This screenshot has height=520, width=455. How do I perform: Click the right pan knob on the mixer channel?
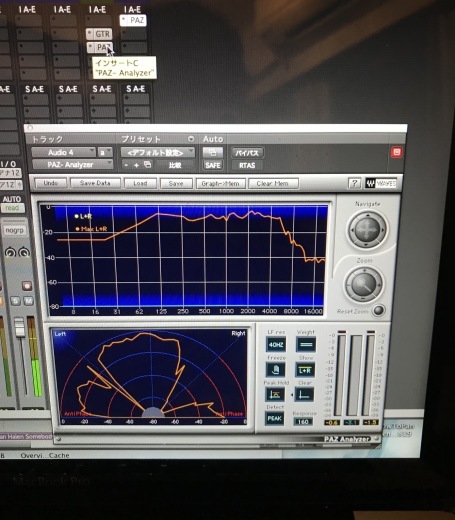pyautogui.click(x=24, y=252)
